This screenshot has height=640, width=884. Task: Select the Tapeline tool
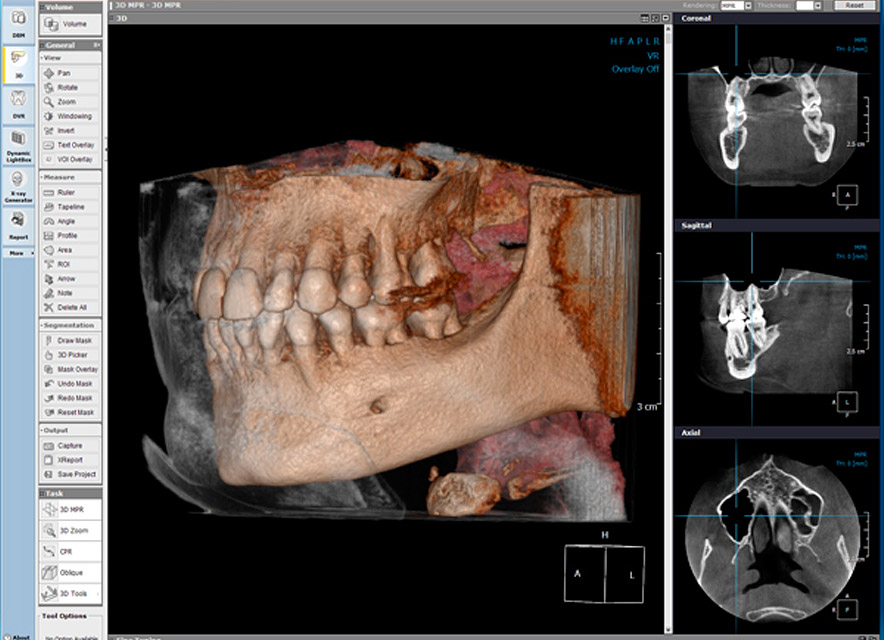(x=70, y=207)
